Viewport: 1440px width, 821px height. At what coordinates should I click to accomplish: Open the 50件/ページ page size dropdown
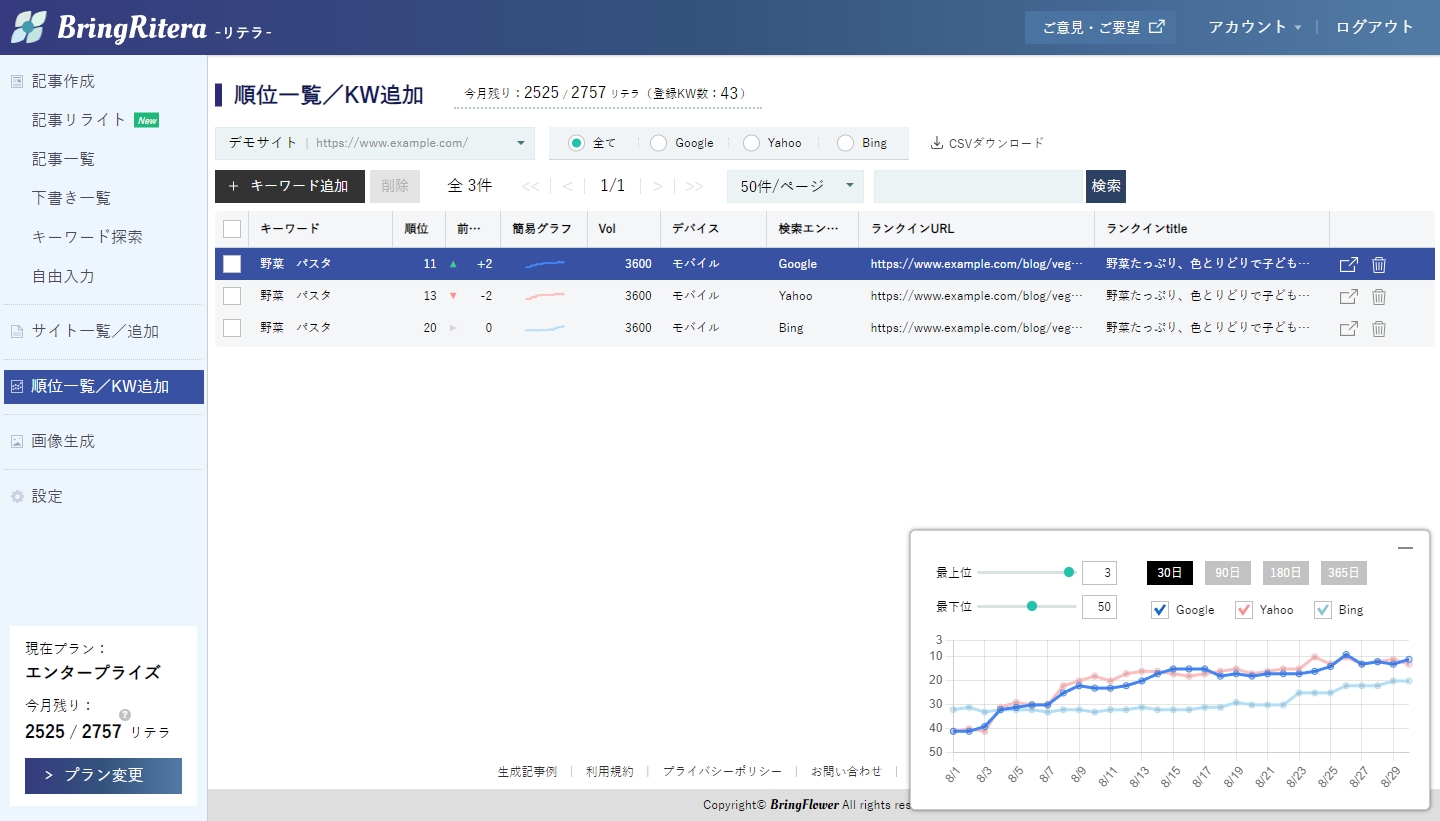[x=795, y=186]
